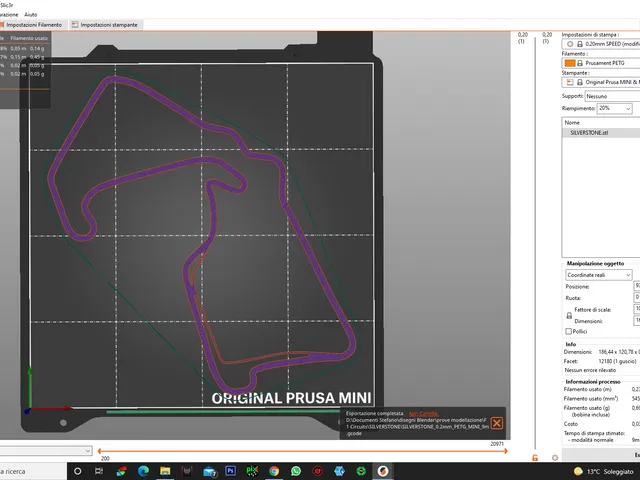640x480 pixels.
Task: Open the Aiuto menu
Action: click(x=31, y=14)
